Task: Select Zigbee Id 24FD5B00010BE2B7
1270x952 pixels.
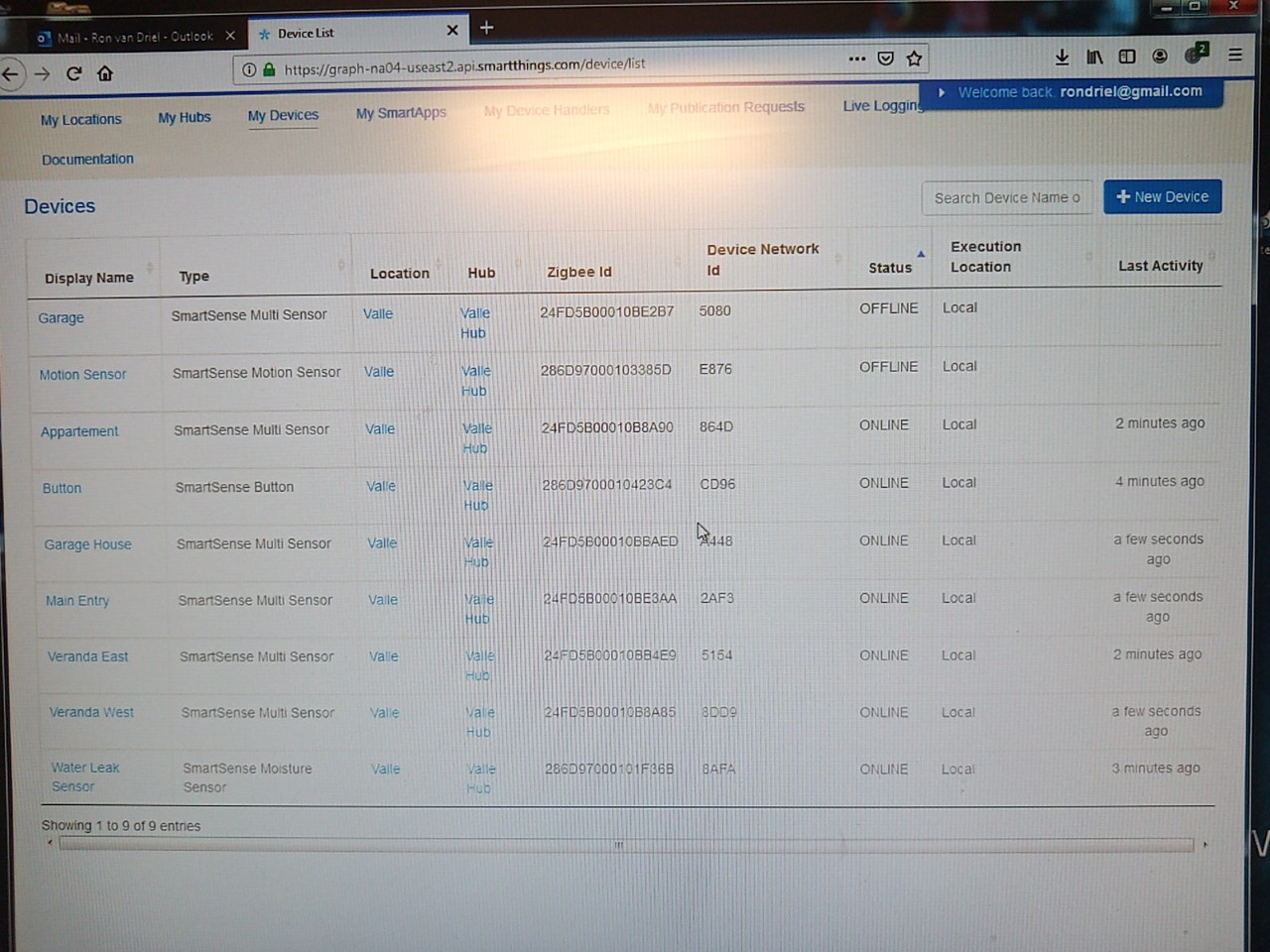Action: (607, 311)
